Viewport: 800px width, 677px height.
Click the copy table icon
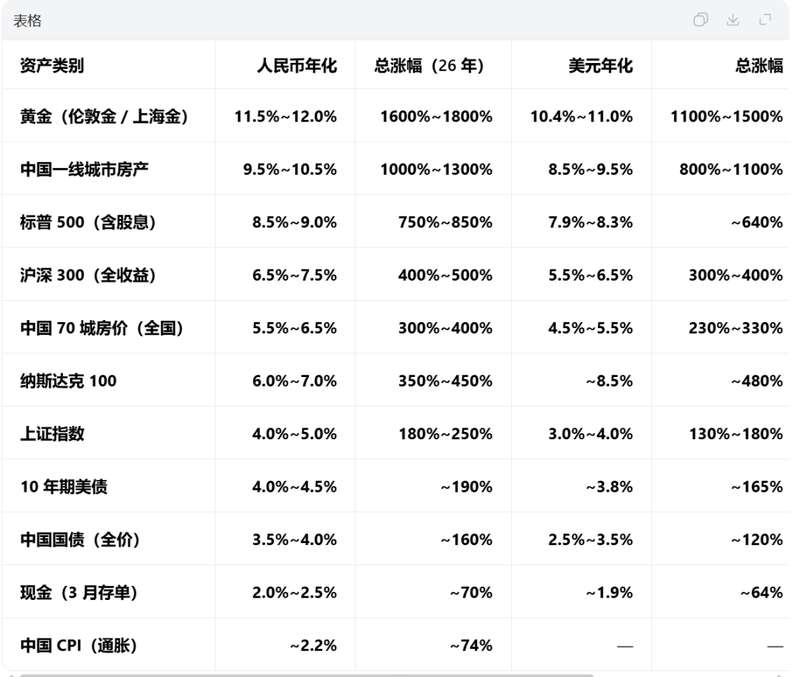pyautogui.click(x=701, y=19)
